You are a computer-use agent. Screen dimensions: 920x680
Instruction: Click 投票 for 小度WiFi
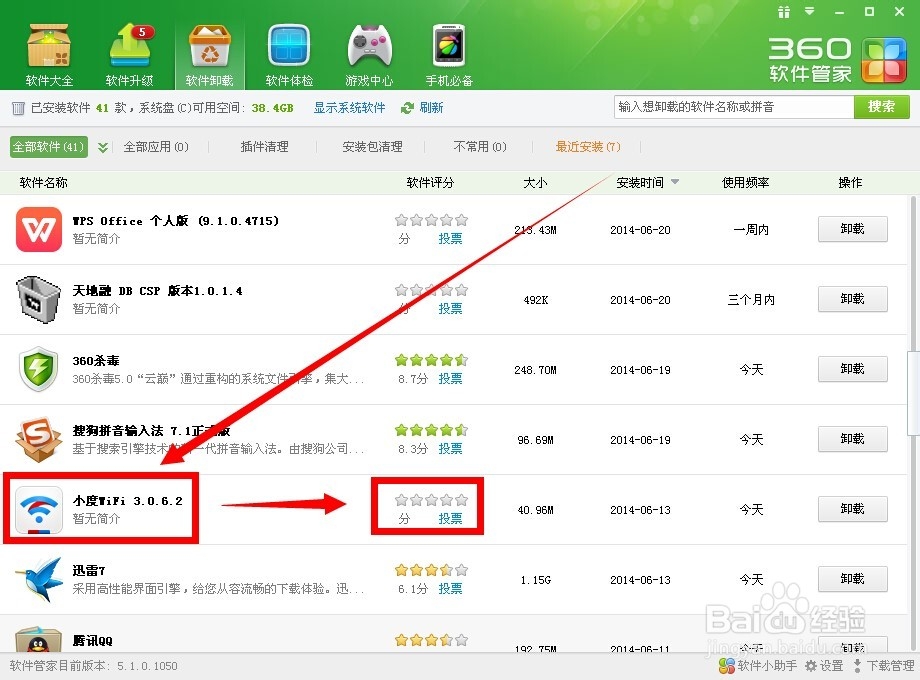coord(450,519)
